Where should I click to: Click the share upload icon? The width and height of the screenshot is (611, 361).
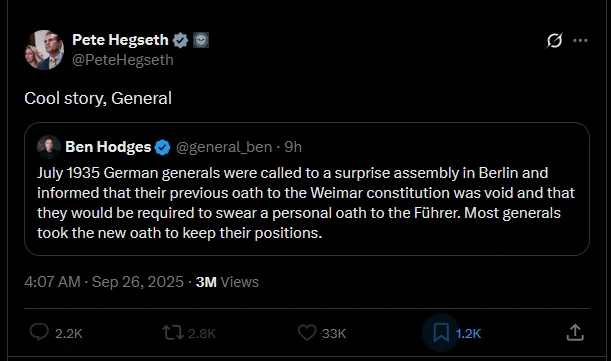[x=575, y=333]
